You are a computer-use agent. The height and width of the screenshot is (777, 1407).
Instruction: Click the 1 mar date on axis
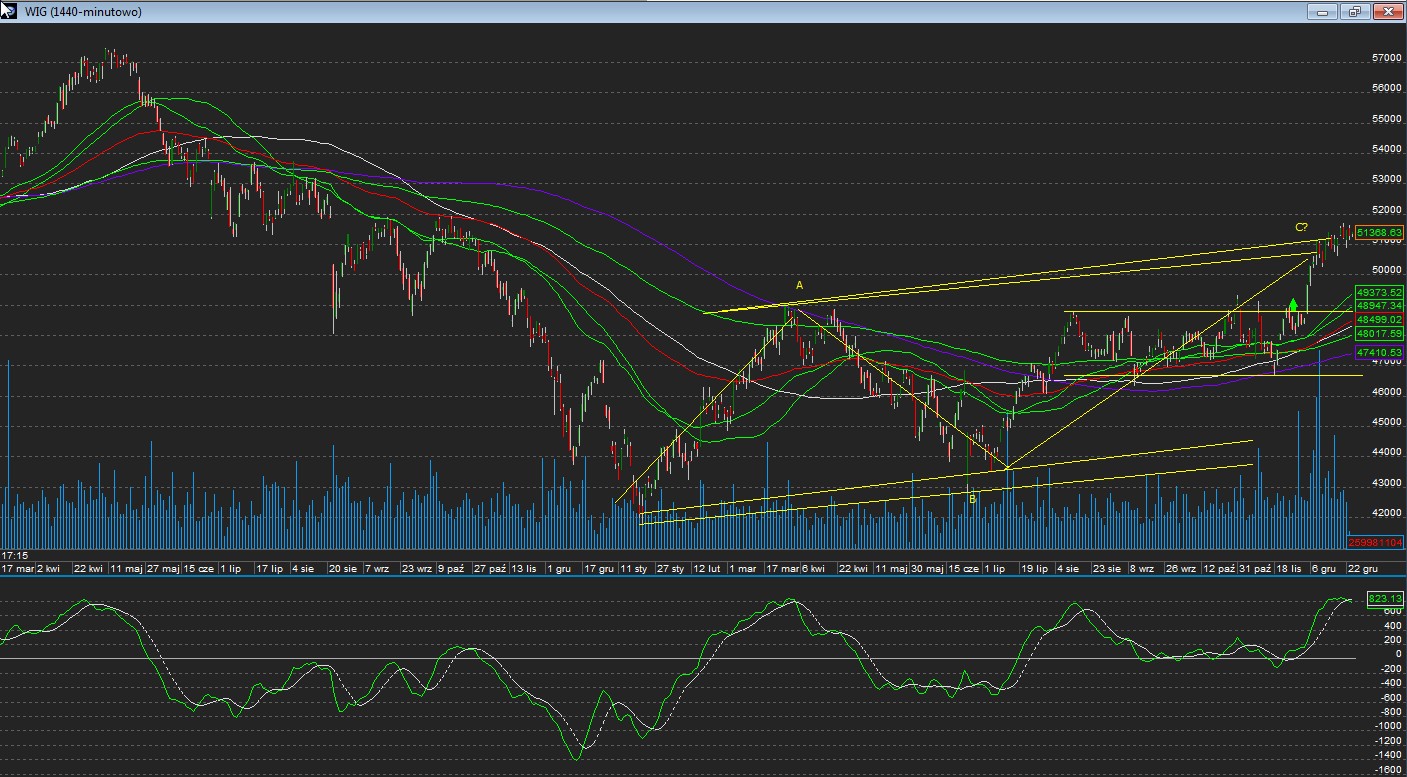[743, 568]
